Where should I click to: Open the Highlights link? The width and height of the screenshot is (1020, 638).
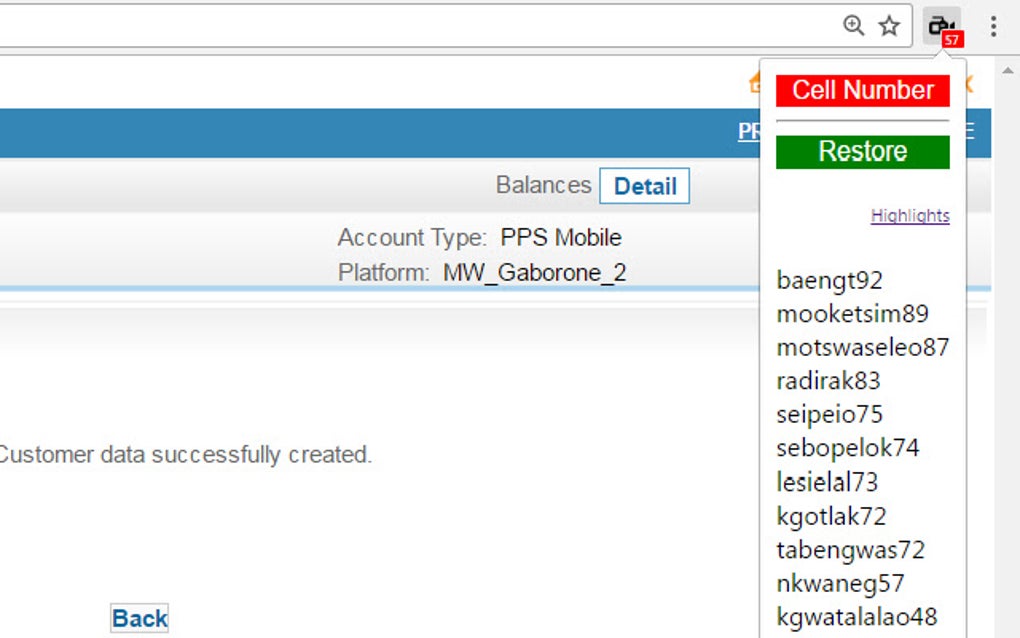910,215
